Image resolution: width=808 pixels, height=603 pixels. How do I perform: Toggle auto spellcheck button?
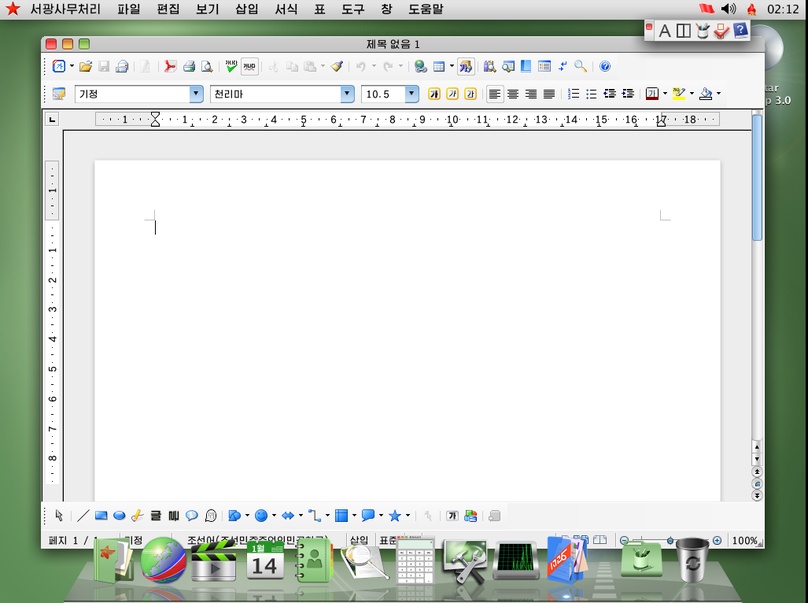249,66
